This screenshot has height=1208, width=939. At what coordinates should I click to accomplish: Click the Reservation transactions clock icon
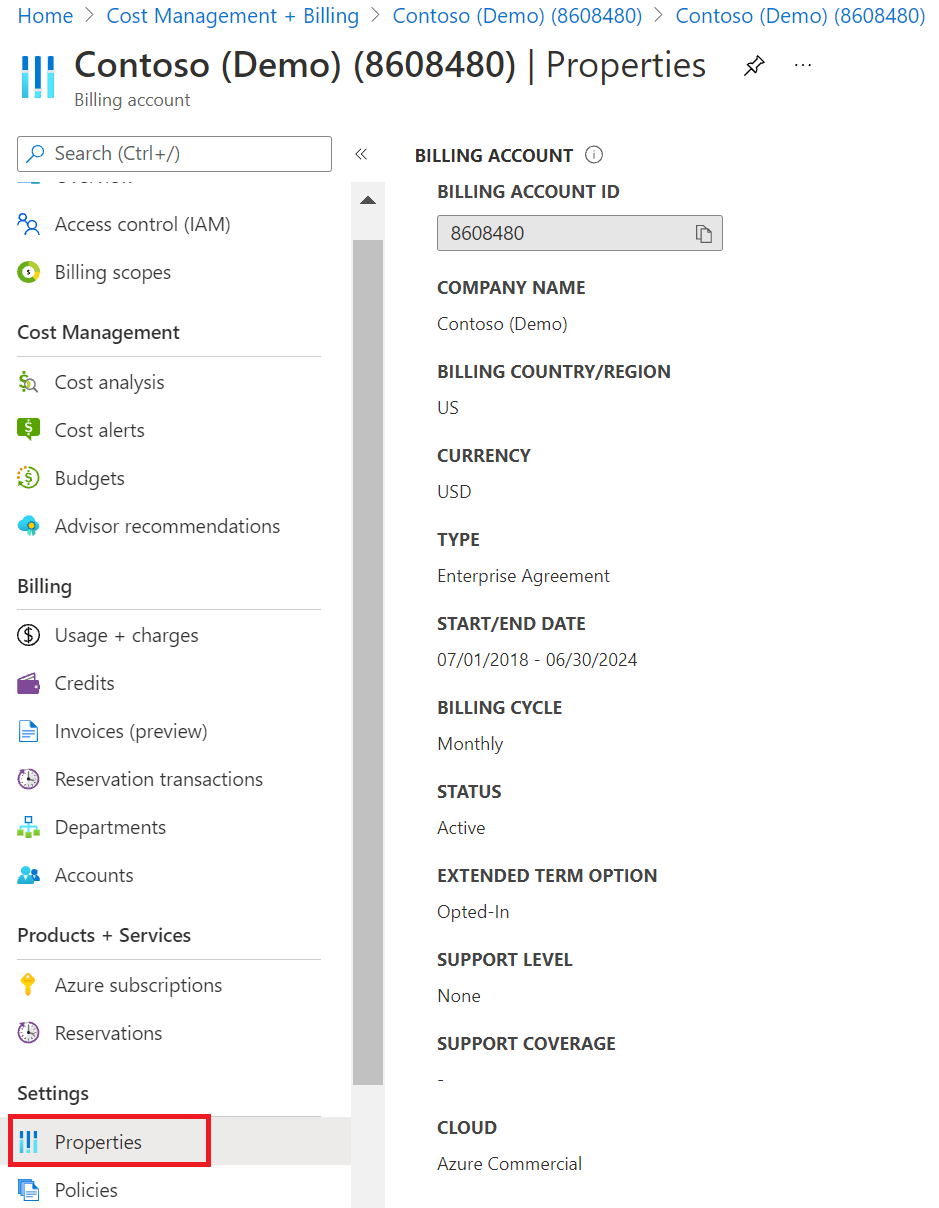coord(29,779)
